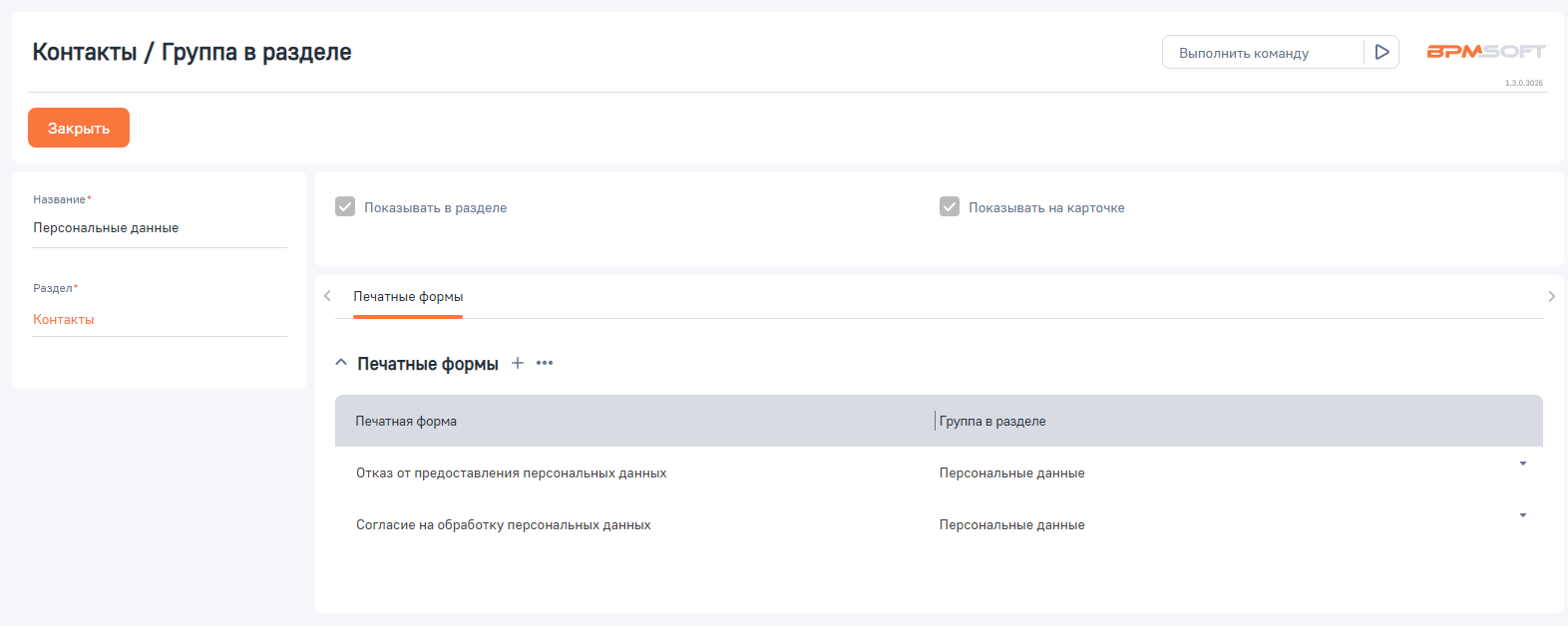The height and width of the screenshot is (626, 1568).
Task: Select row Отказ от предоставления персональных данных
Action: point(939,472)
